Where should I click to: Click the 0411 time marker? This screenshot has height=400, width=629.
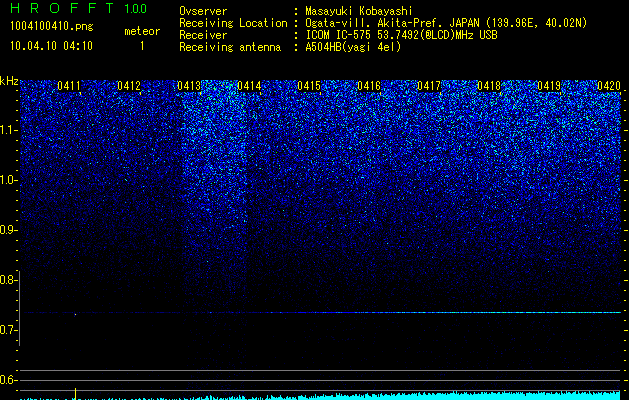coord(69,86)
